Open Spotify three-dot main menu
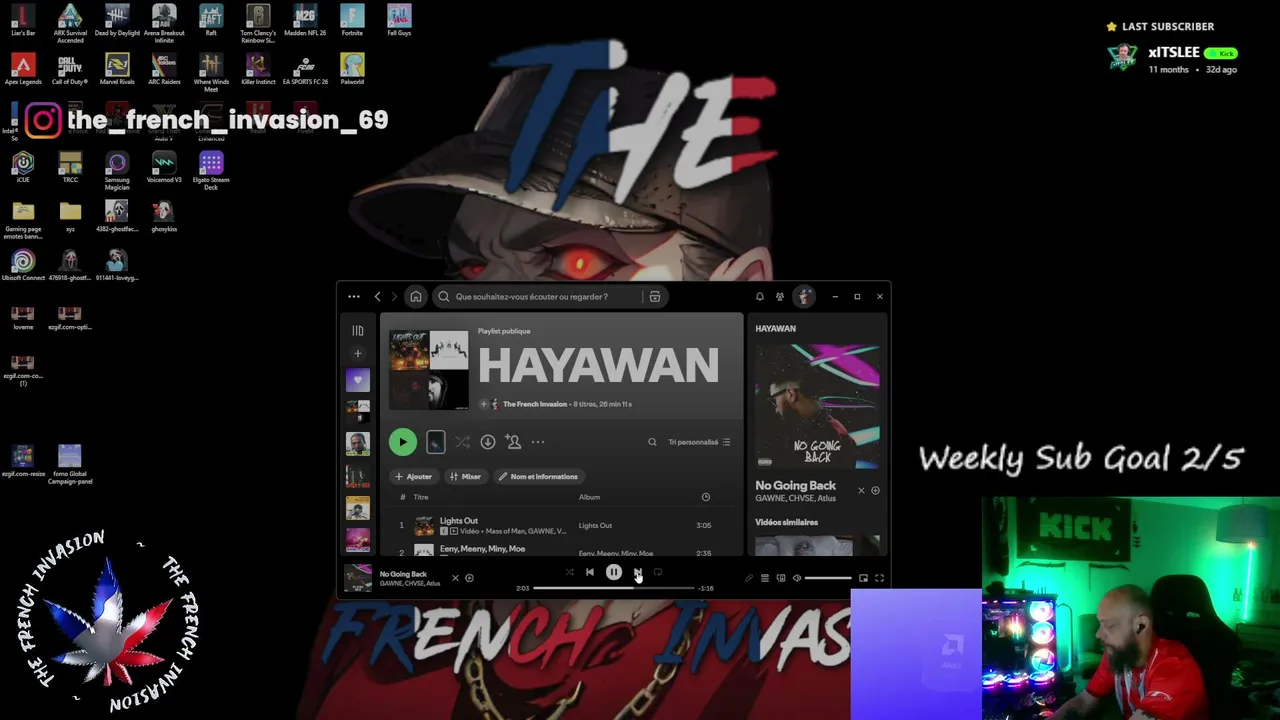 click(354, 296)
